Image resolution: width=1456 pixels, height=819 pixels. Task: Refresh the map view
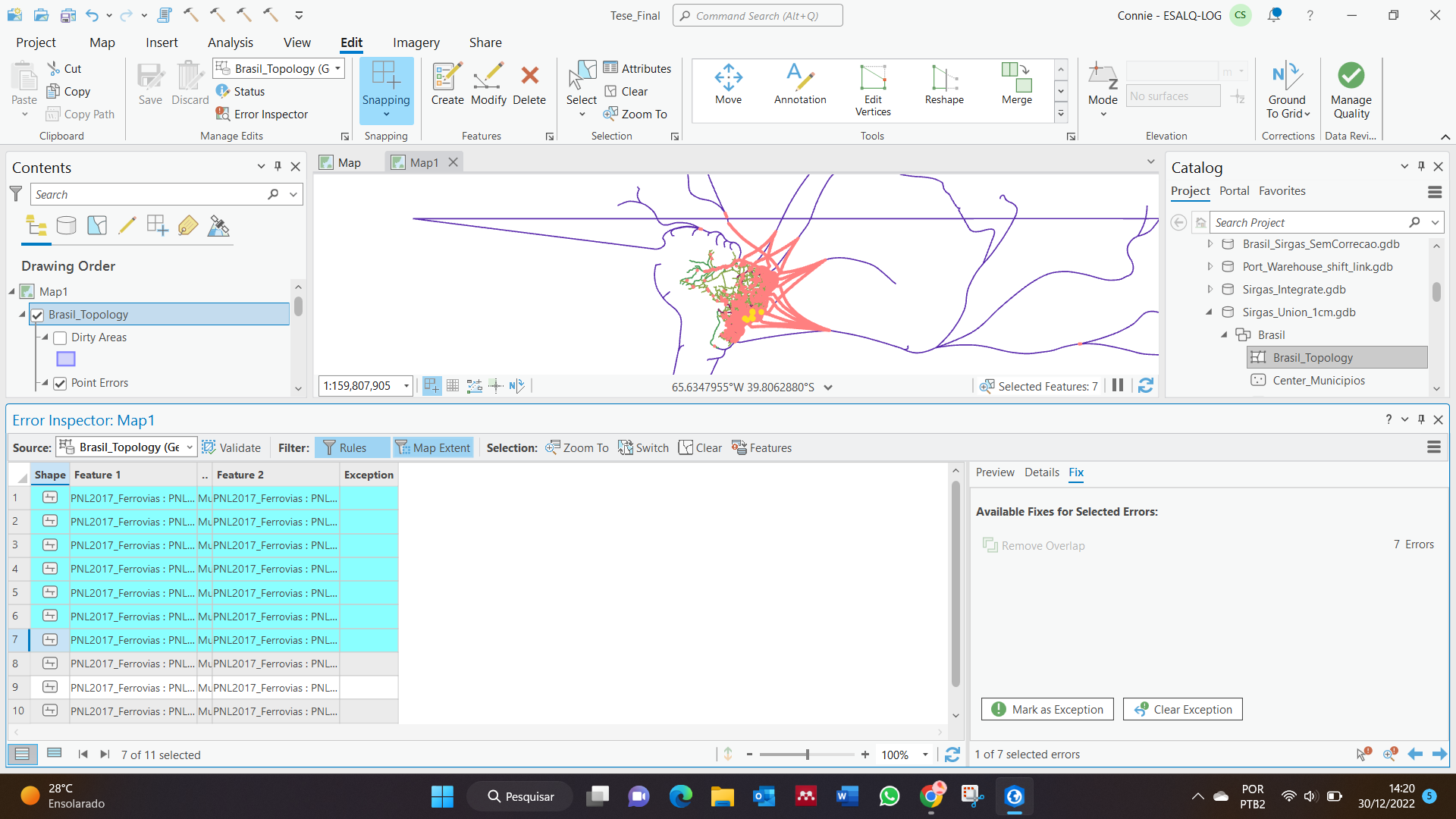tap(1146, 386)
